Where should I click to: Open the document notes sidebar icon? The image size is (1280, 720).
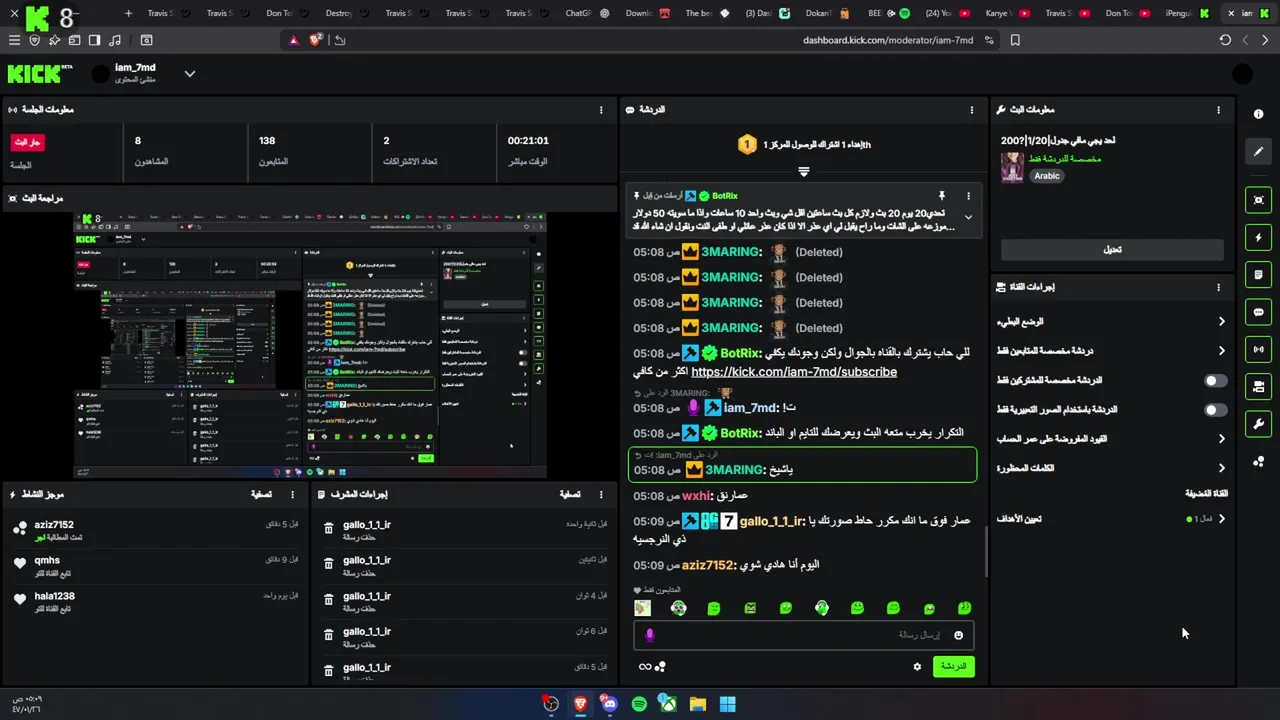pos(1258,274)
